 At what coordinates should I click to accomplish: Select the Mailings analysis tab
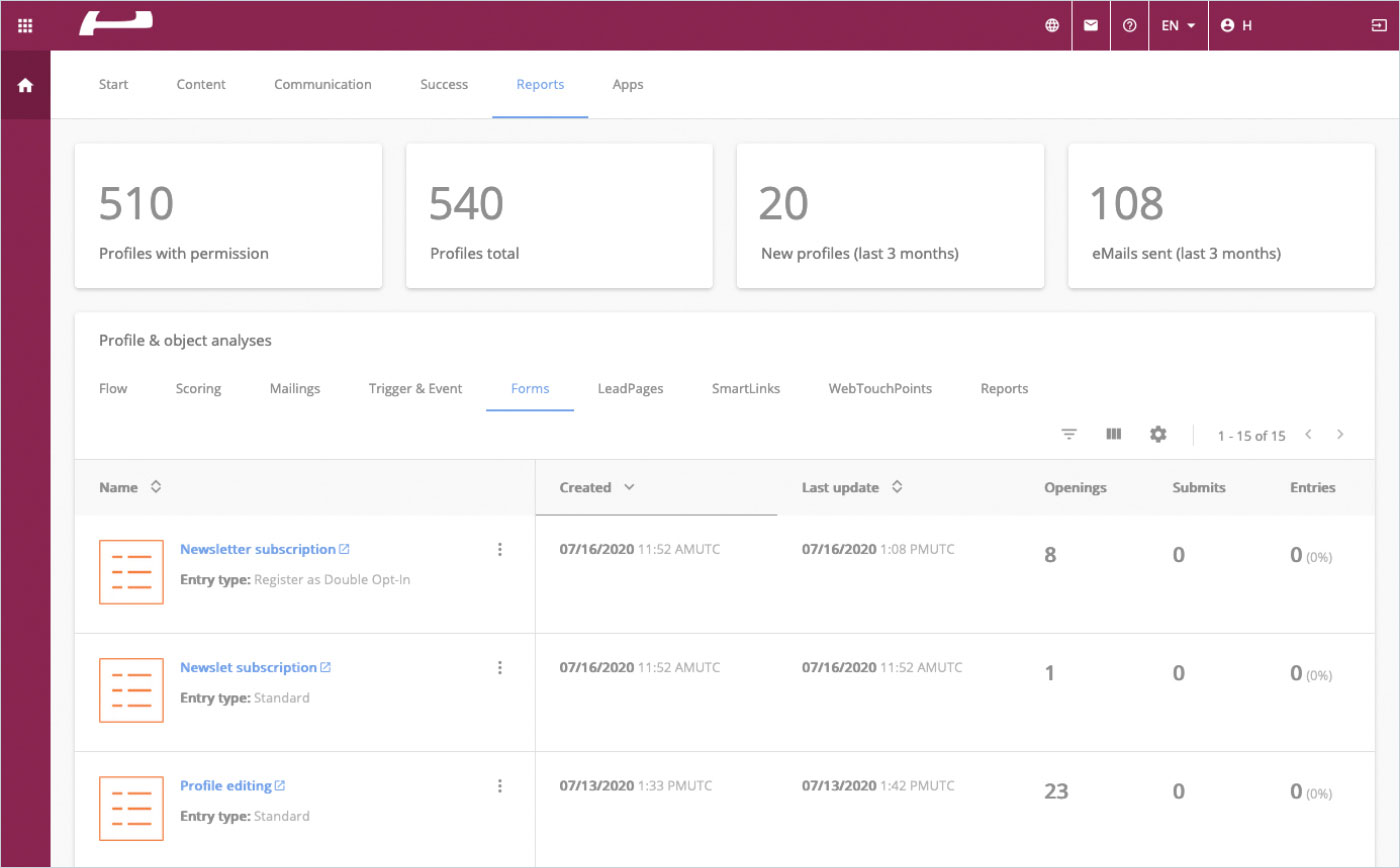click(295, 389)
